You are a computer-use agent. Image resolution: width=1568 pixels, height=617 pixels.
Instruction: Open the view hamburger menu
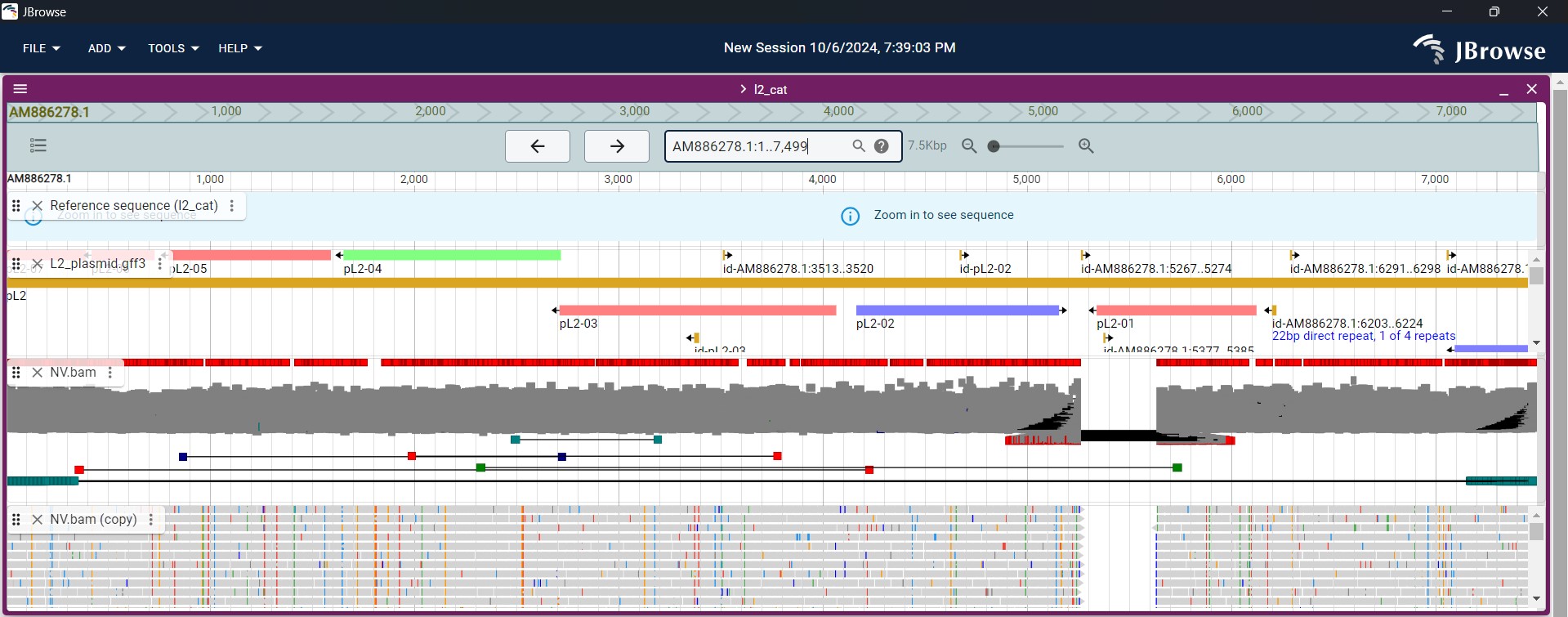pyautogui.click(x=20, y=89)
